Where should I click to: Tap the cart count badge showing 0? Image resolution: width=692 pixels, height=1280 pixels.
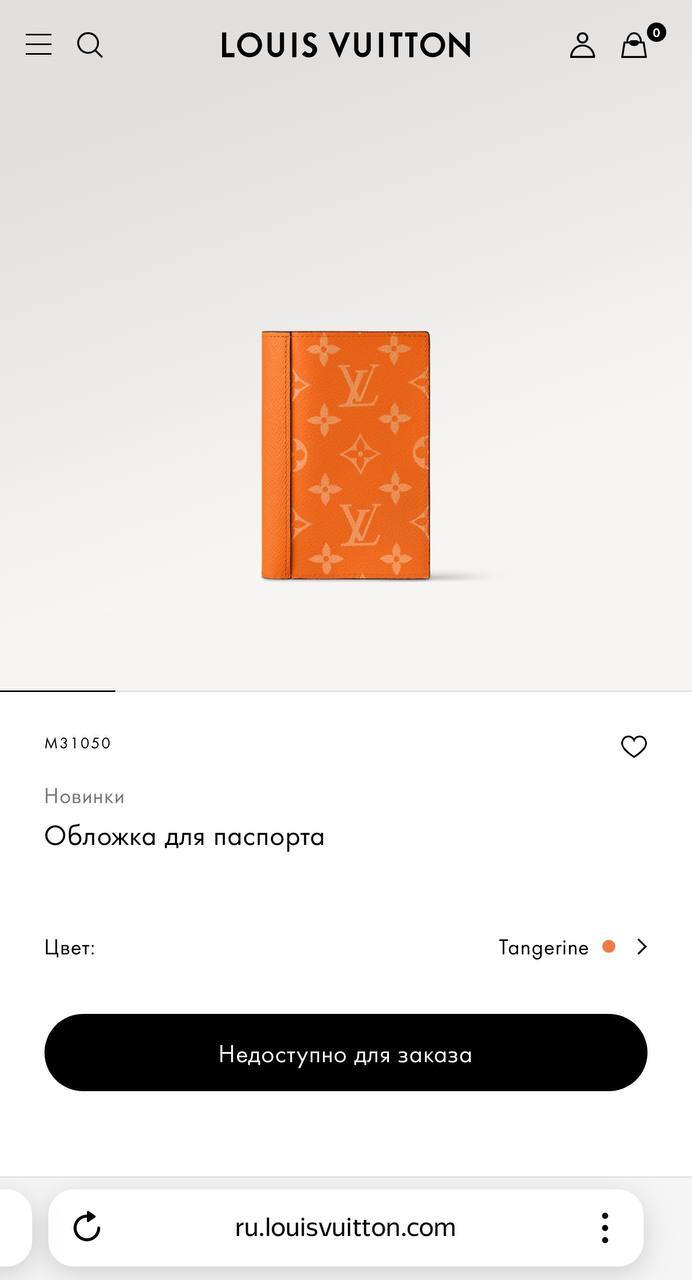coord(656,32)
